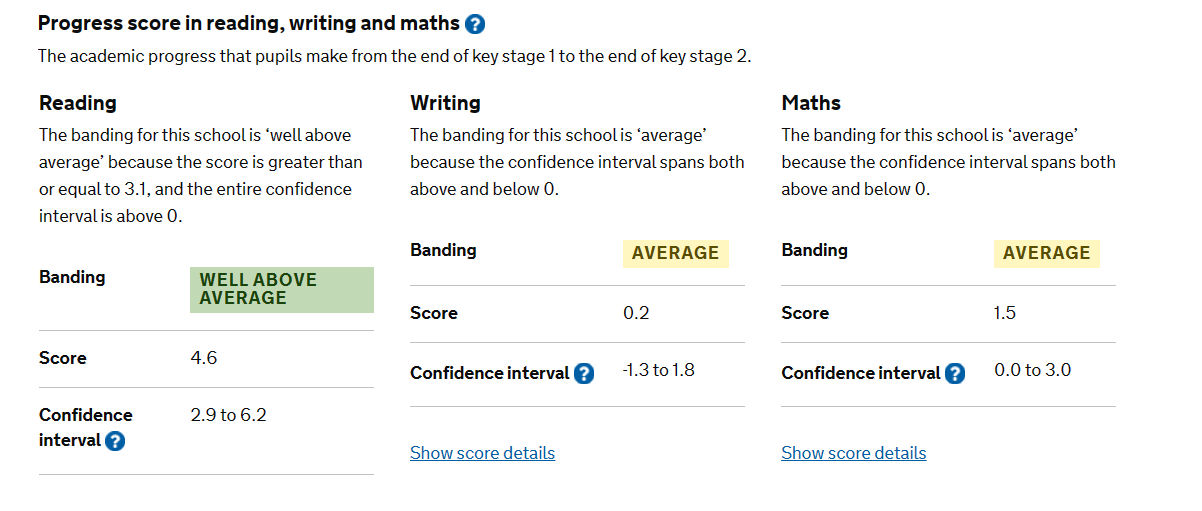Select the Writing score value 0.2
Image resolution: width=1202 pixels, height=511 pixels.
coord(636,313)
